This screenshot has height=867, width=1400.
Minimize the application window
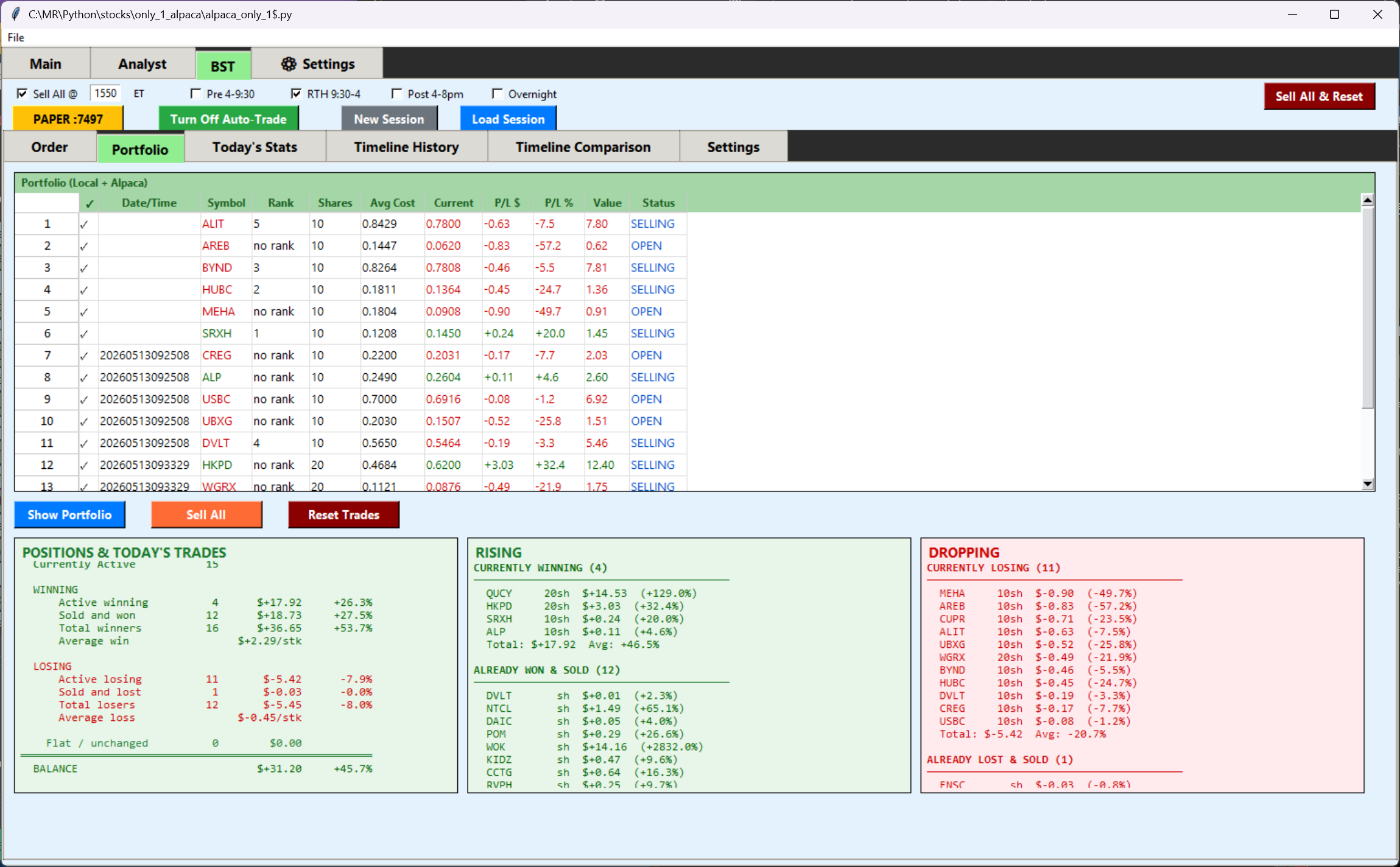1292,14
